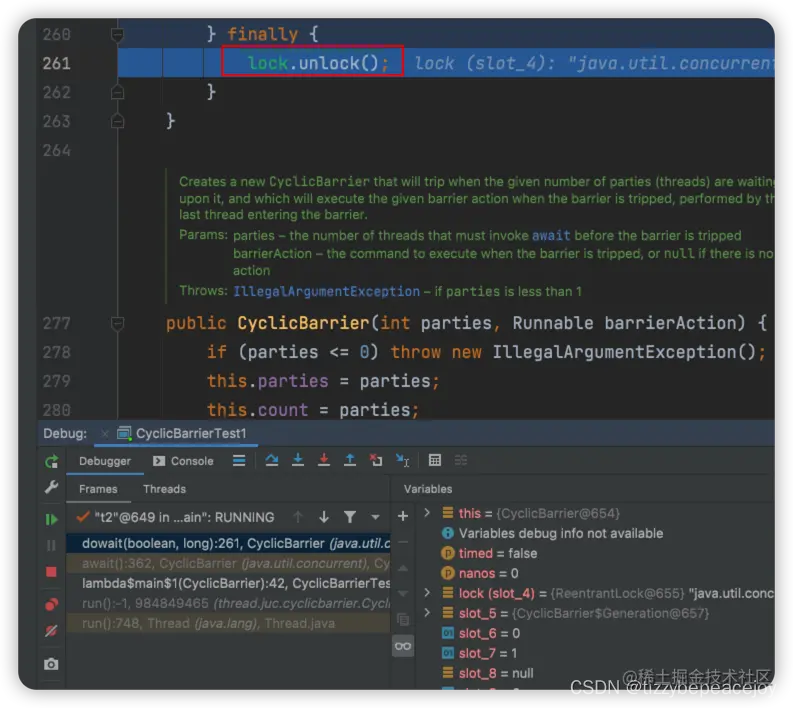The width and height of the screenshot is (793, 708).
Task: Click the duplicate watch icon
Action: [x=403, y=619]
